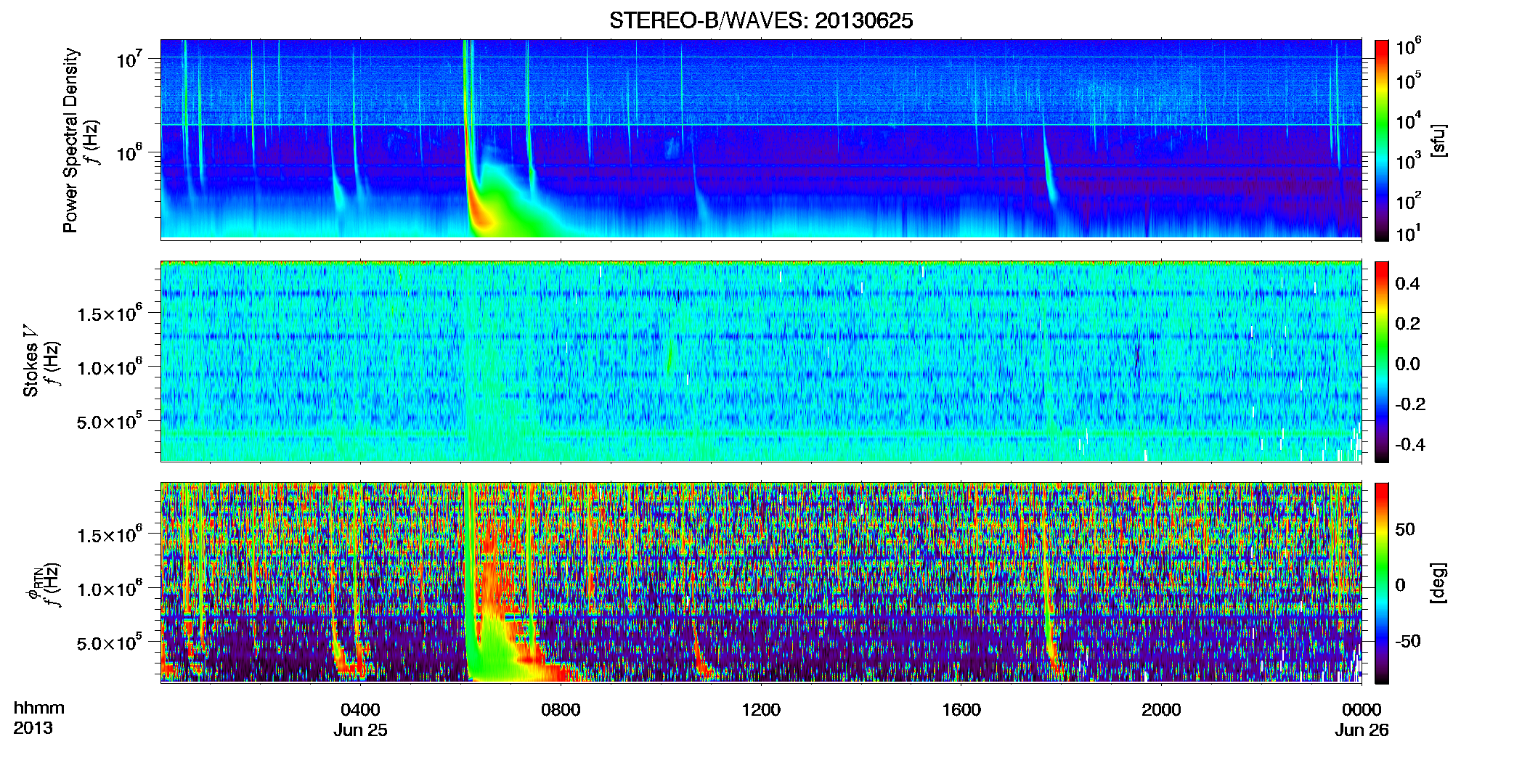The width and height of the screenshot is (1522, 784).
Task: Click the [sfu] colorbar unit label
Action: [x=1438, y=140]
